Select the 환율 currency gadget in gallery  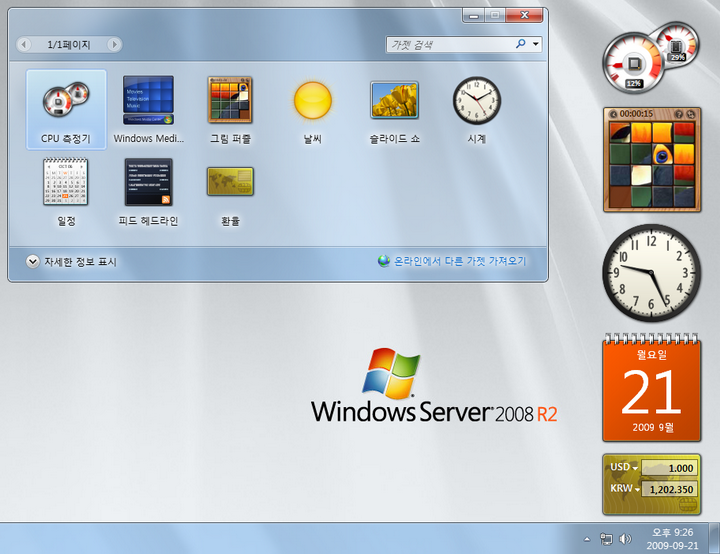[230, 181]
